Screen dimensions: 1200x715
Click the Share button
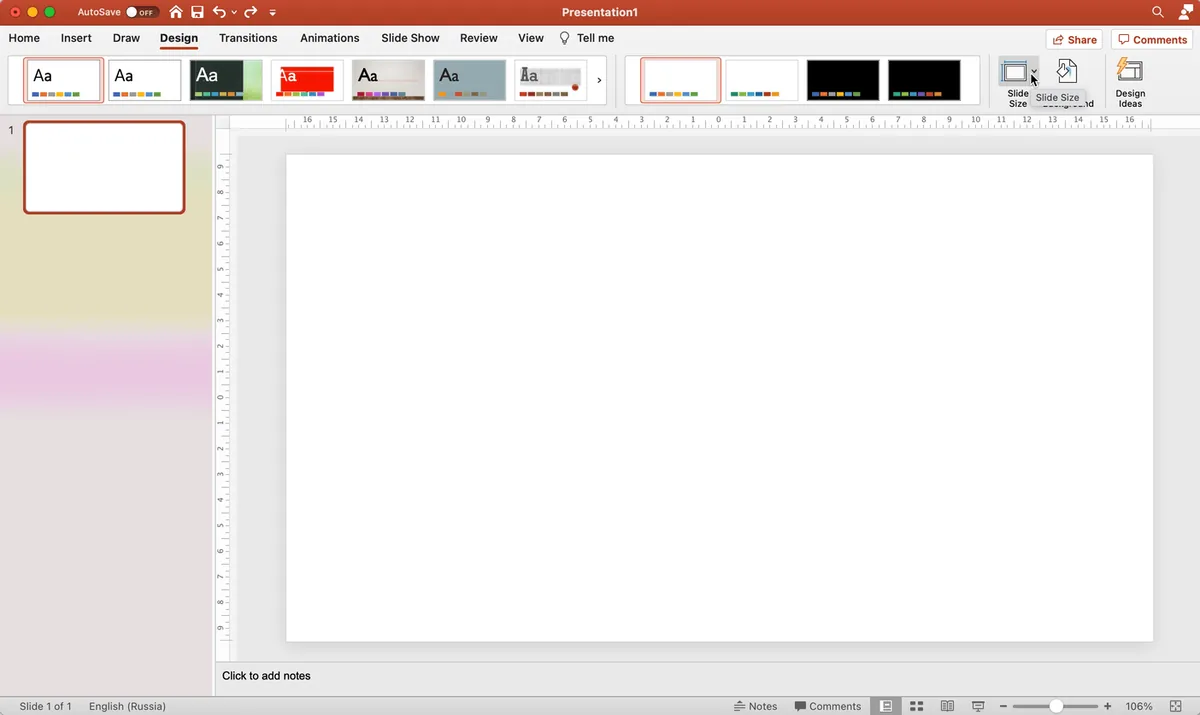click(x=1074, y=40)
